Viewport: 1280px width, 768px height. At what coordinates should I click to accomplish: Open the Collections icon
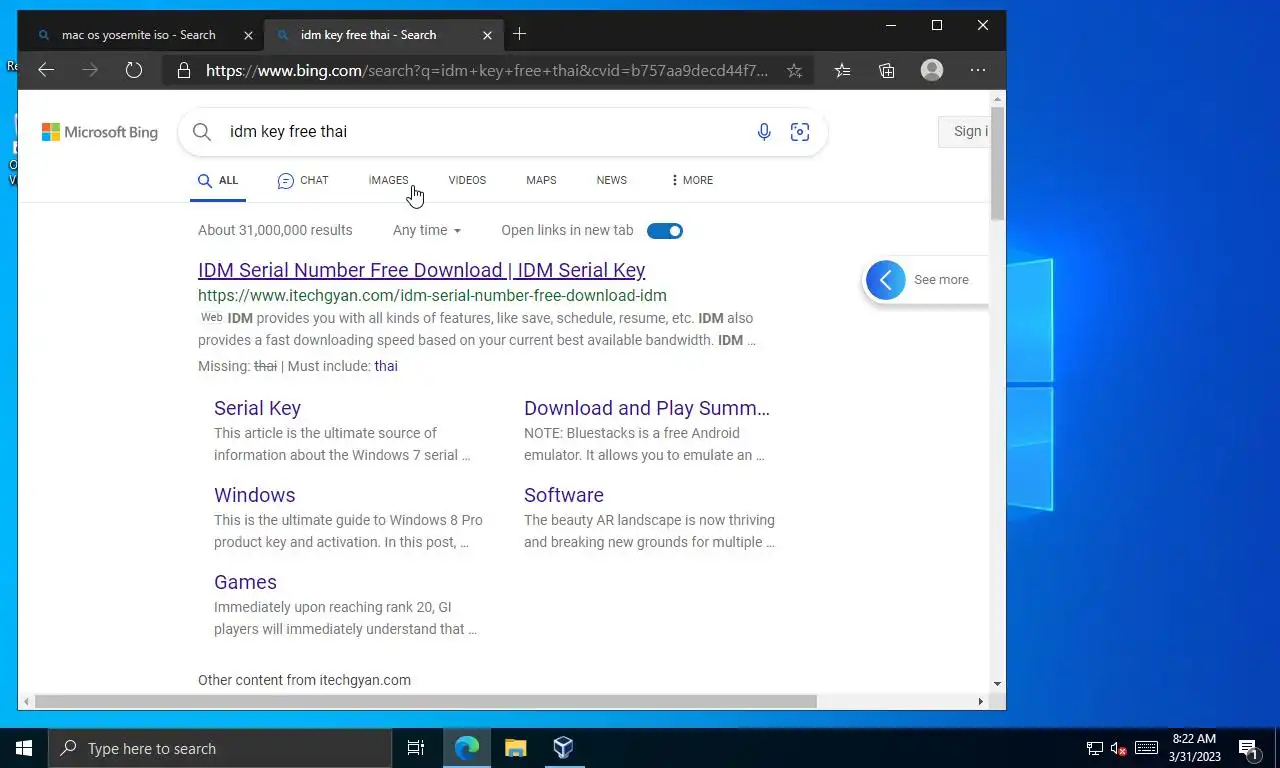point(887,70)
